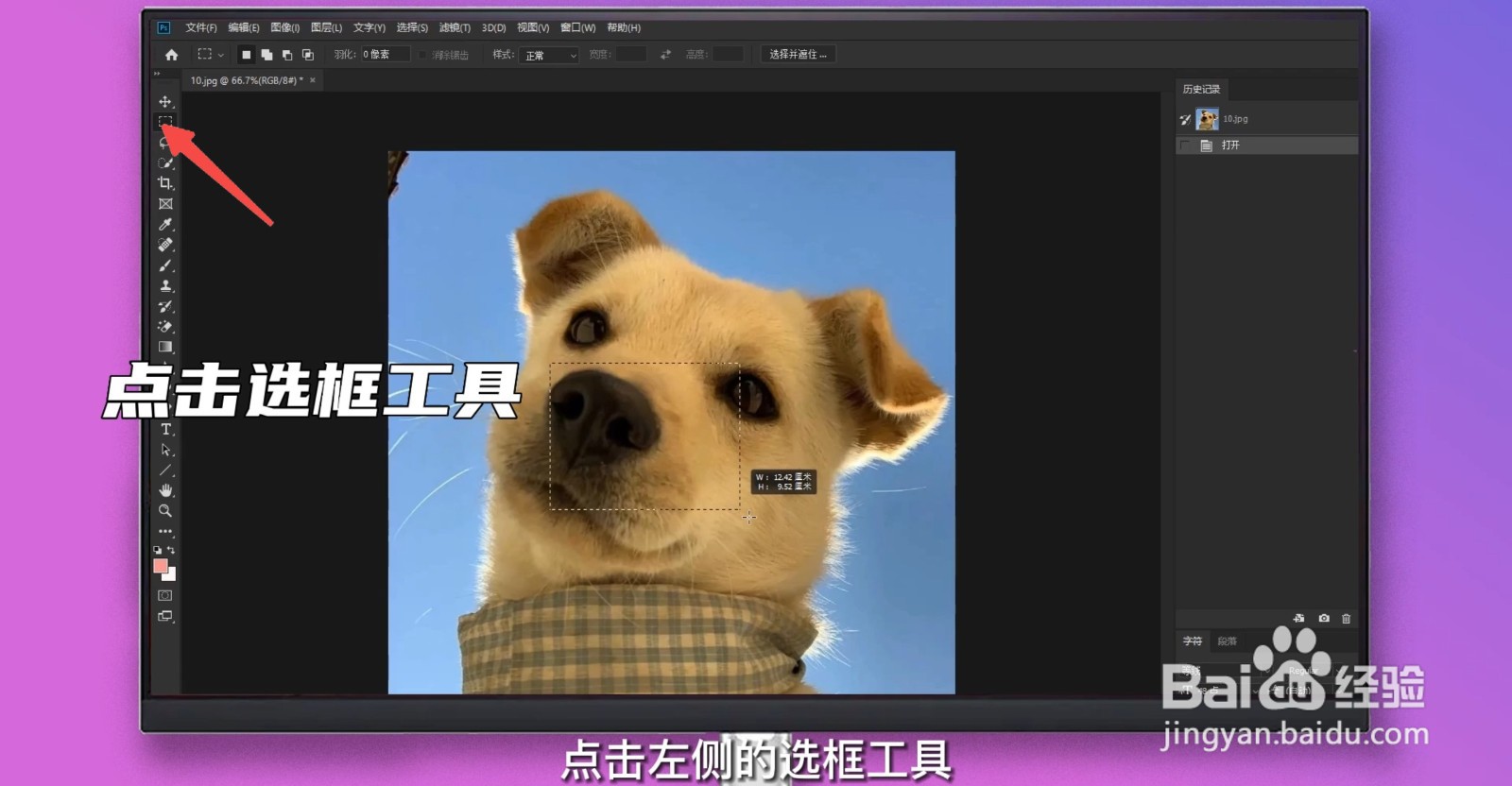Open the 文件(F) menu
This screenshot has height=786, width=1512.
201,28
